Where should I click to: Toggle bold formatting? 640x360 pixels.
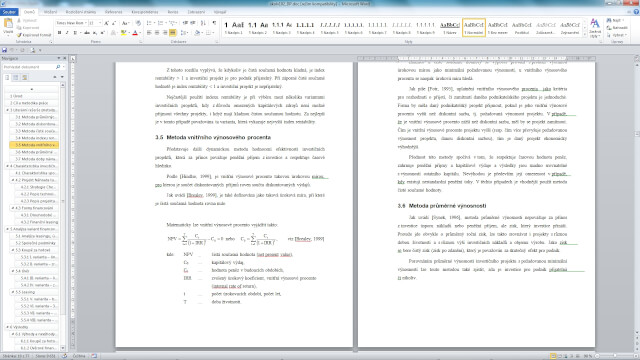(59, 33)
